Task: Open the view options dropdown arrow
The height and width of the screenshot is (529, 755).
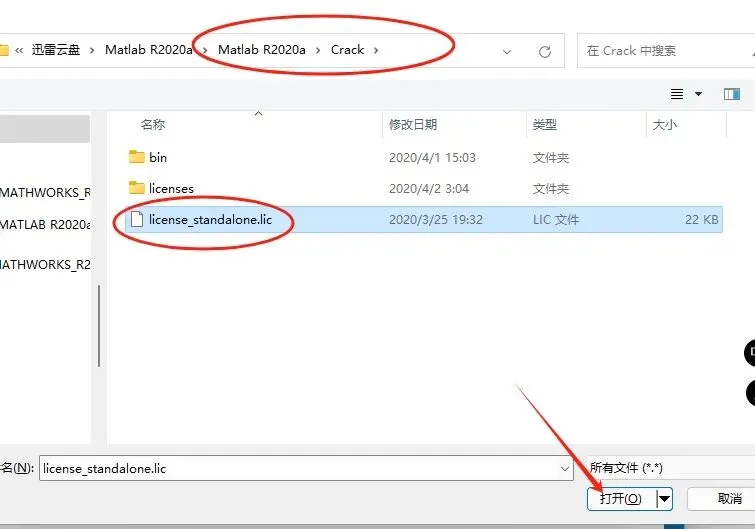Action: click(698, 94)
